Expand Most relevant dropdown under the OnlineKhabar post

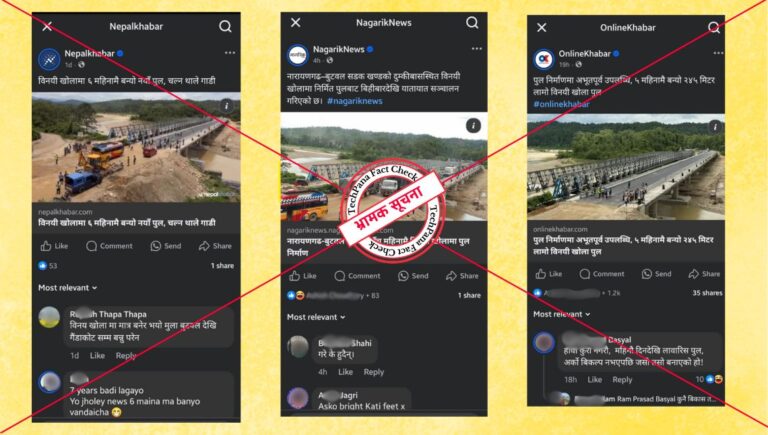tap(562, 314)
